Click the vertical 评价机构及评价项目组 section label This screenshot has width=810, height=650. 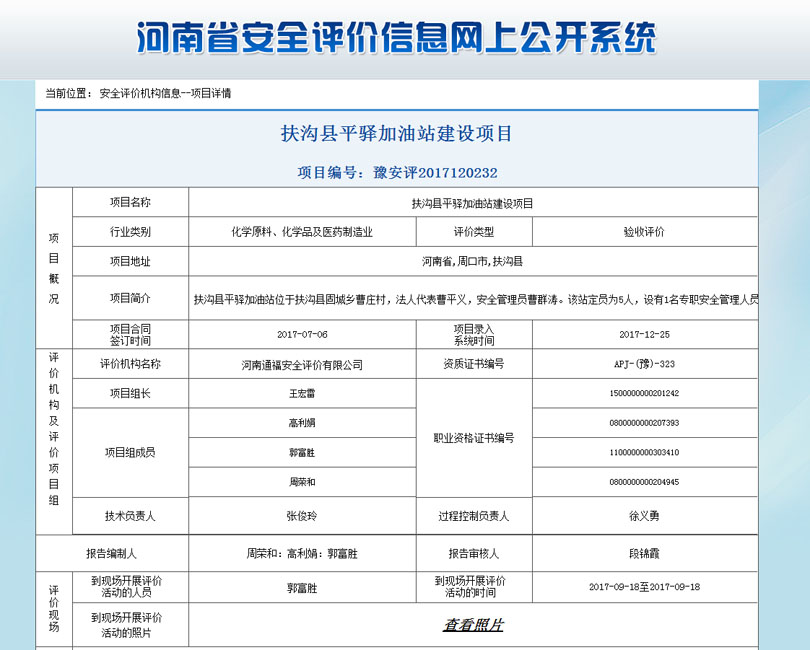pyautogui.click(x=54, y=428)
